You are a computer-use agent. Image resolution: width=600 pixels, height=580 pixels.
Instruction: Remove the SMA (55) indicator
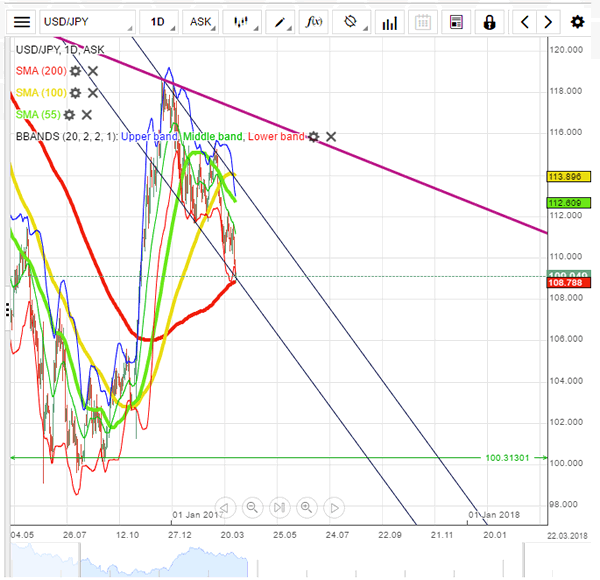click(x=87, y=114)
